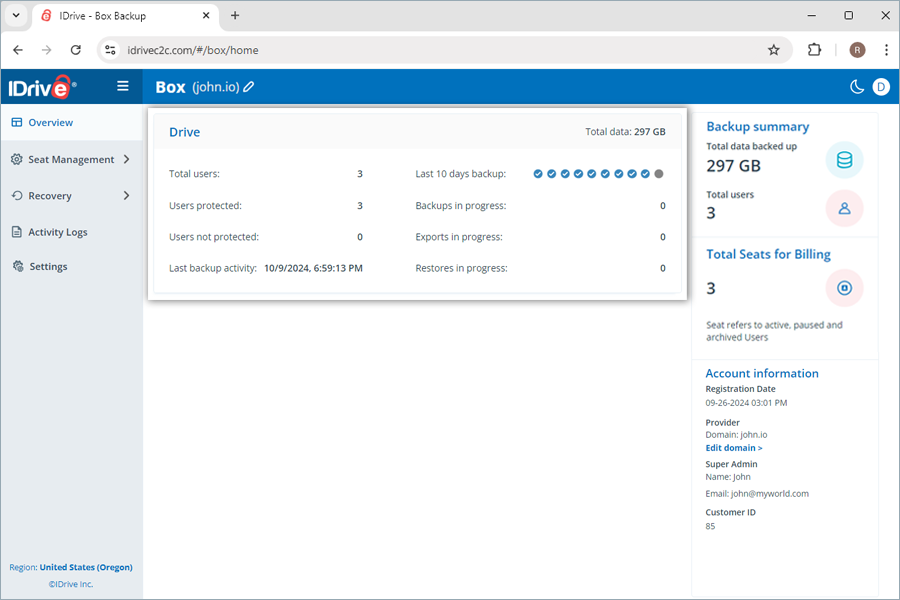Open the browser extensions puzzle icon

[x=814, y=50]
